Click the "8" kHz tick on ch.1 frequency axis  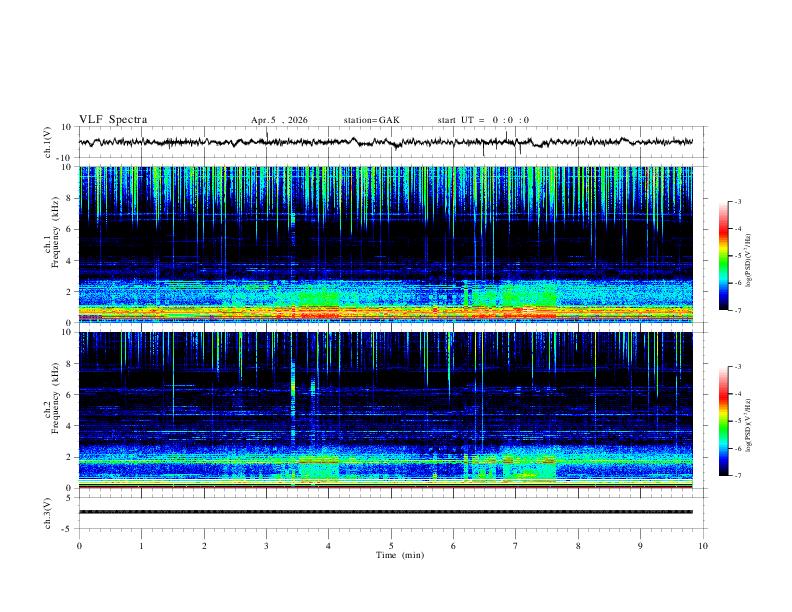click(69, 198)
